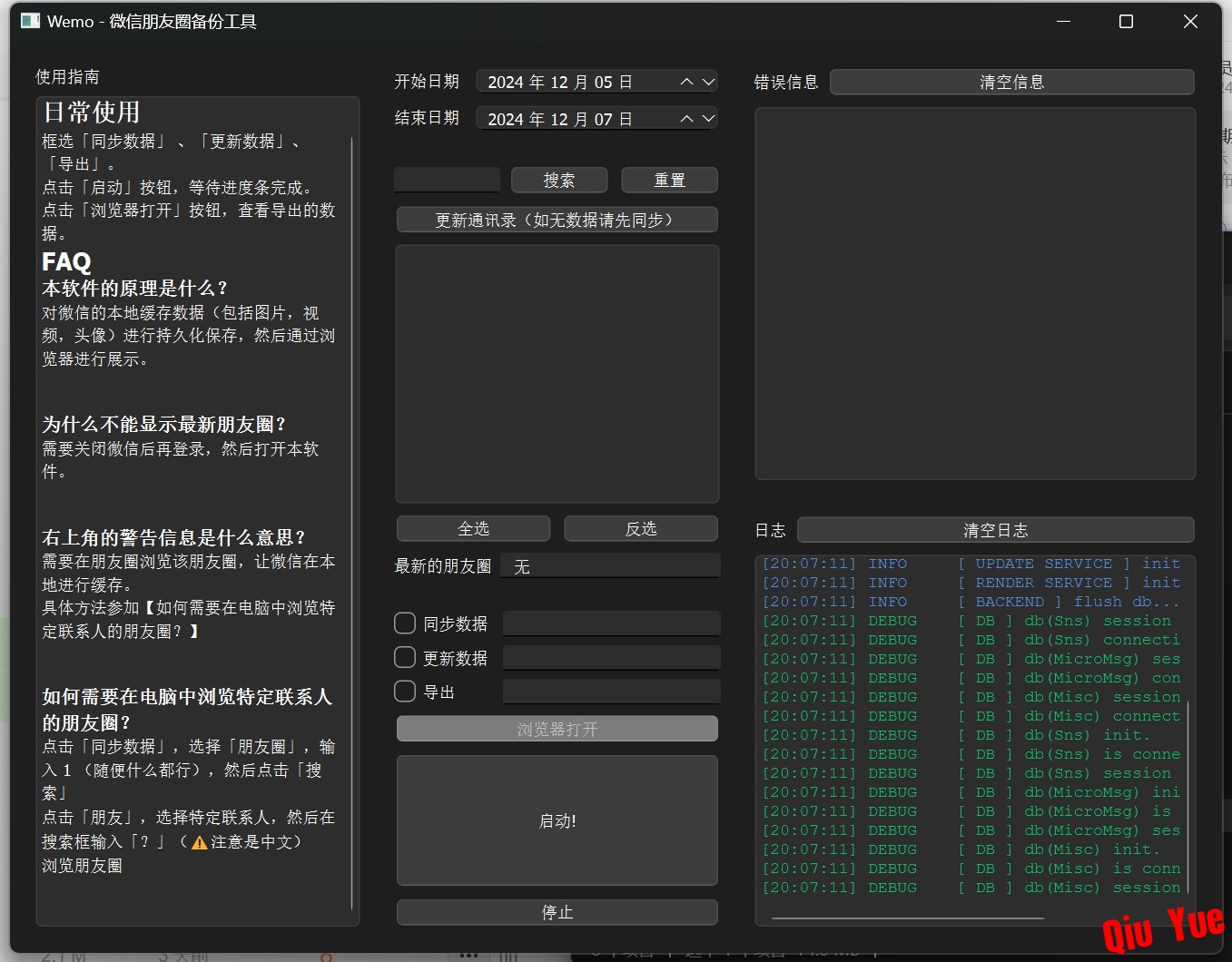Enable the 导出 checkbox
This screenshot has height=962, width=1232.
click(x=405, y=692)
